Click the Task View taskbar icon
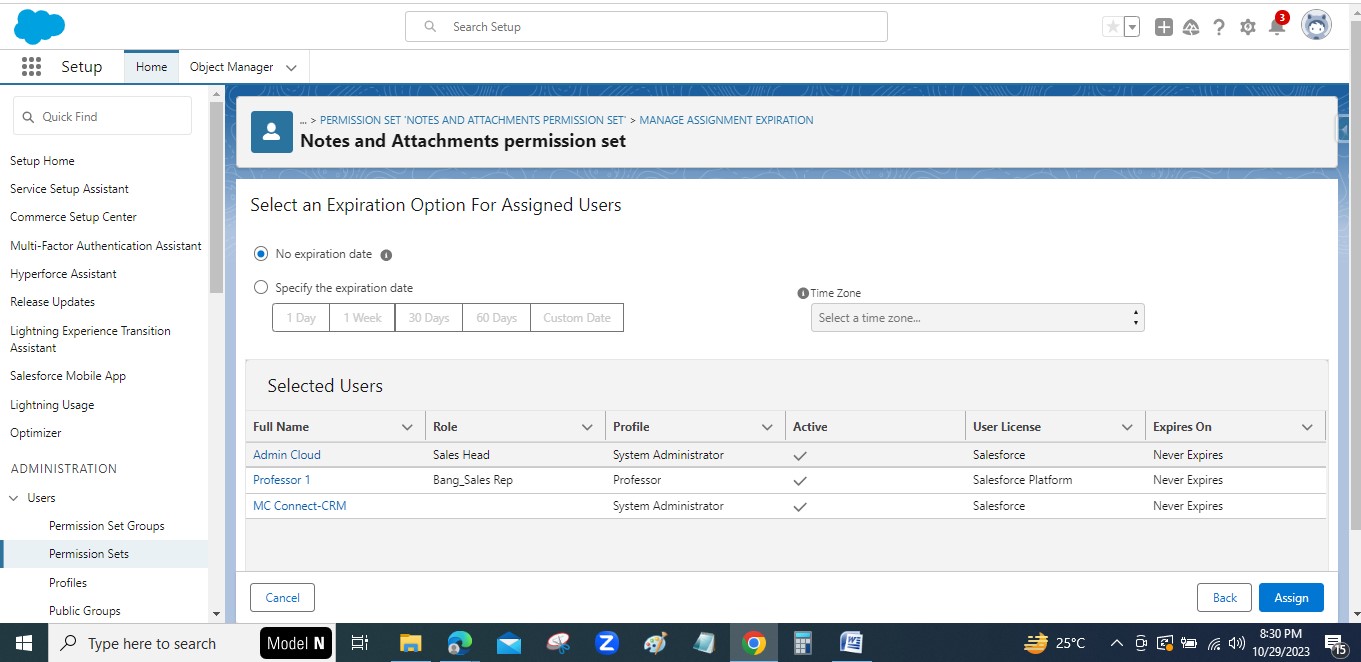 pyautogui.click(x=361, y=643)
